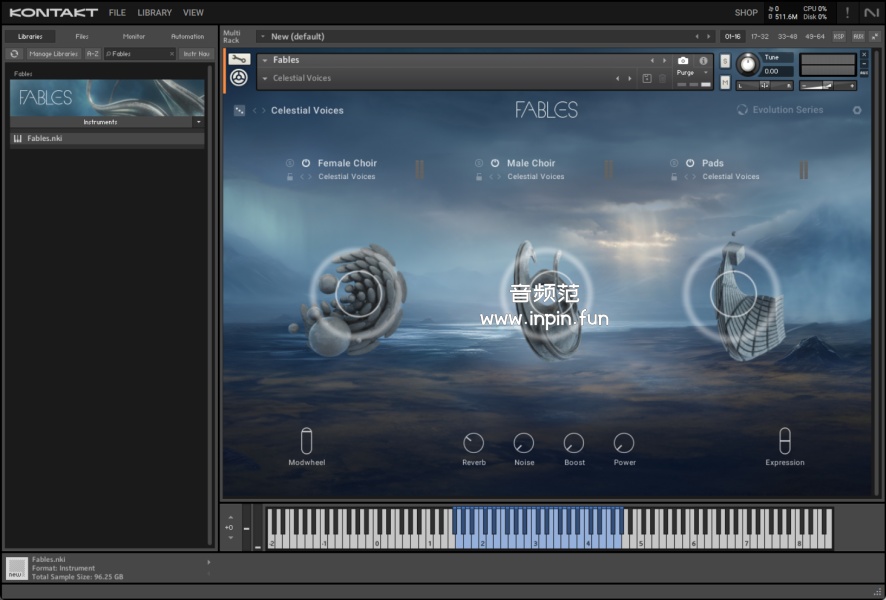Click the Reverb knob
886x600 pixels.
pos(474,443)
